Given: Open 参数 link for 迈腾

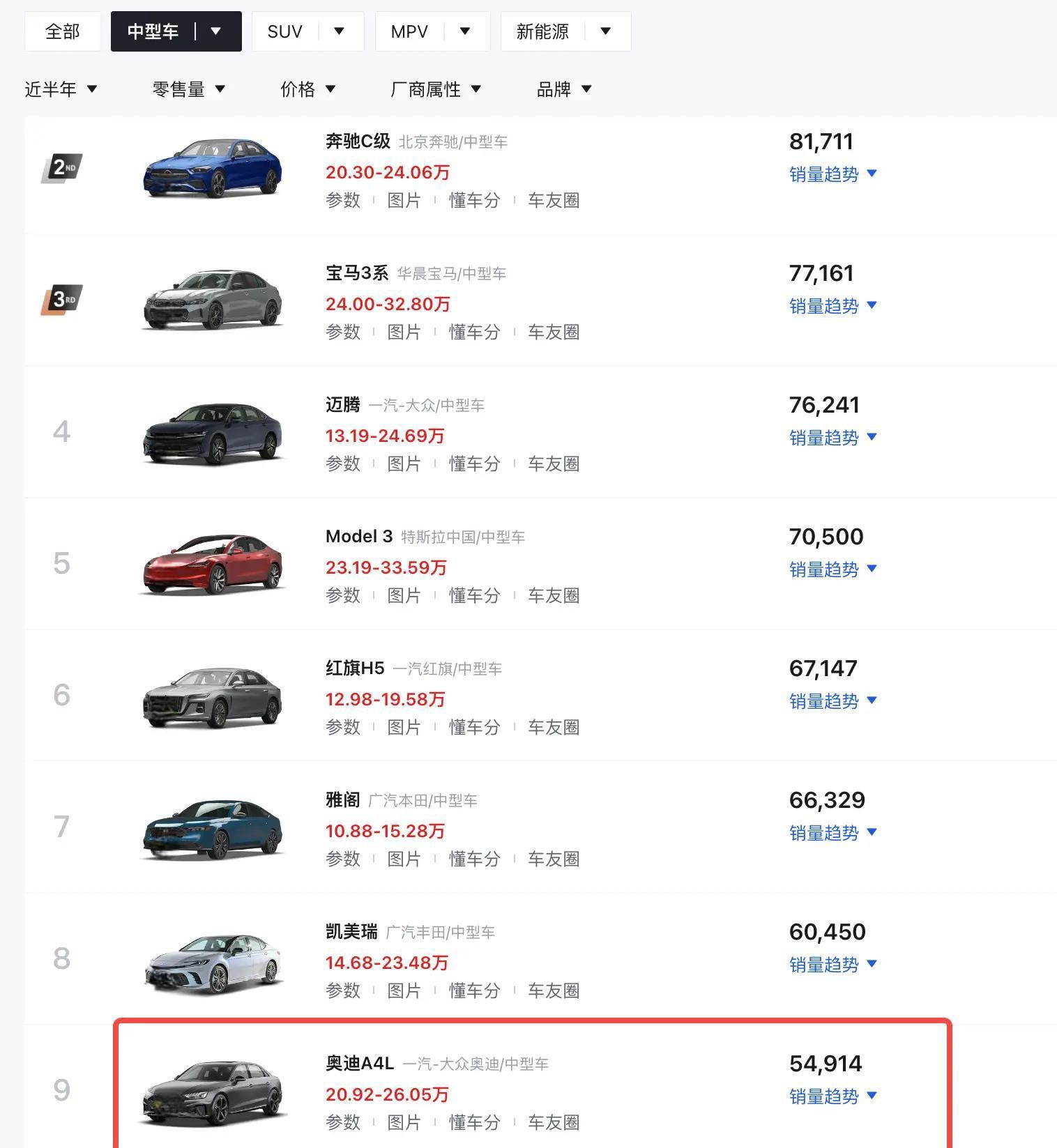Looking at the screenshot, I should click(x=343, y=464).
